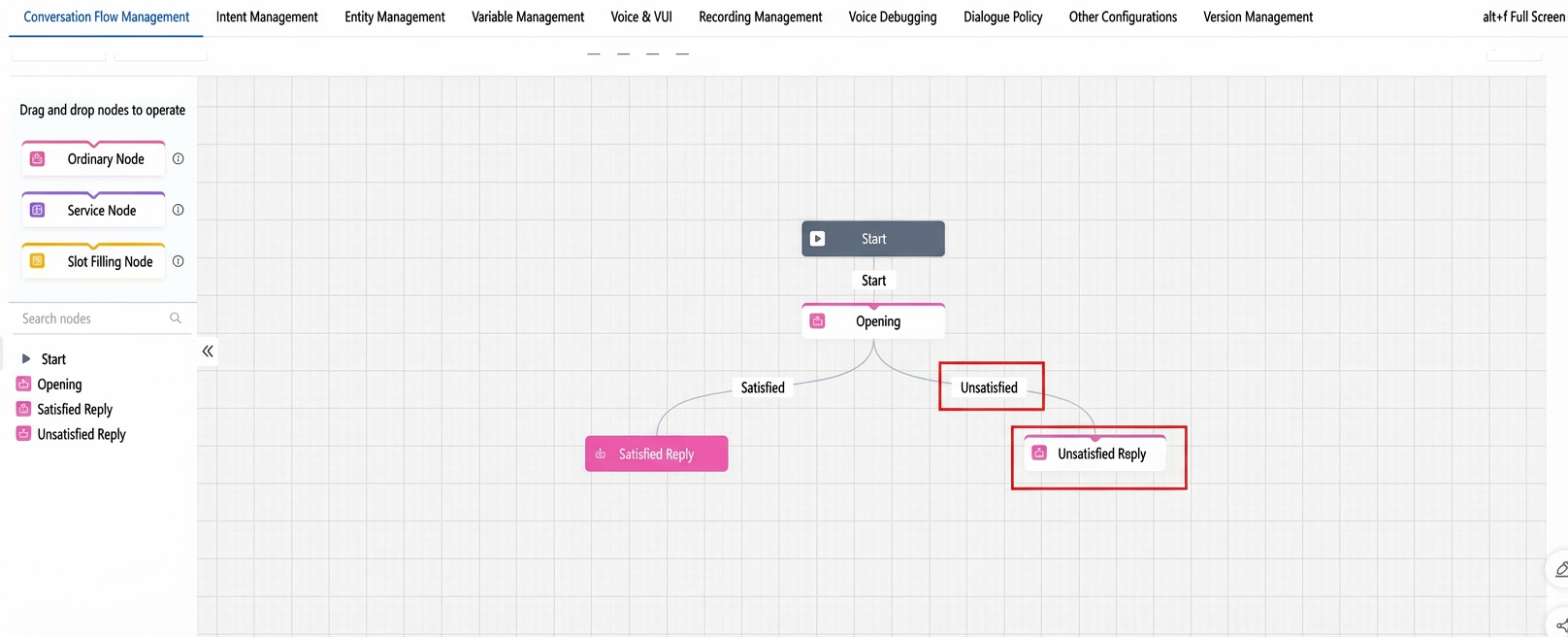Viewport: 1568px width, 637px height.
Task: Select the pink Satisfied Reply node
Action: (657, 453)
